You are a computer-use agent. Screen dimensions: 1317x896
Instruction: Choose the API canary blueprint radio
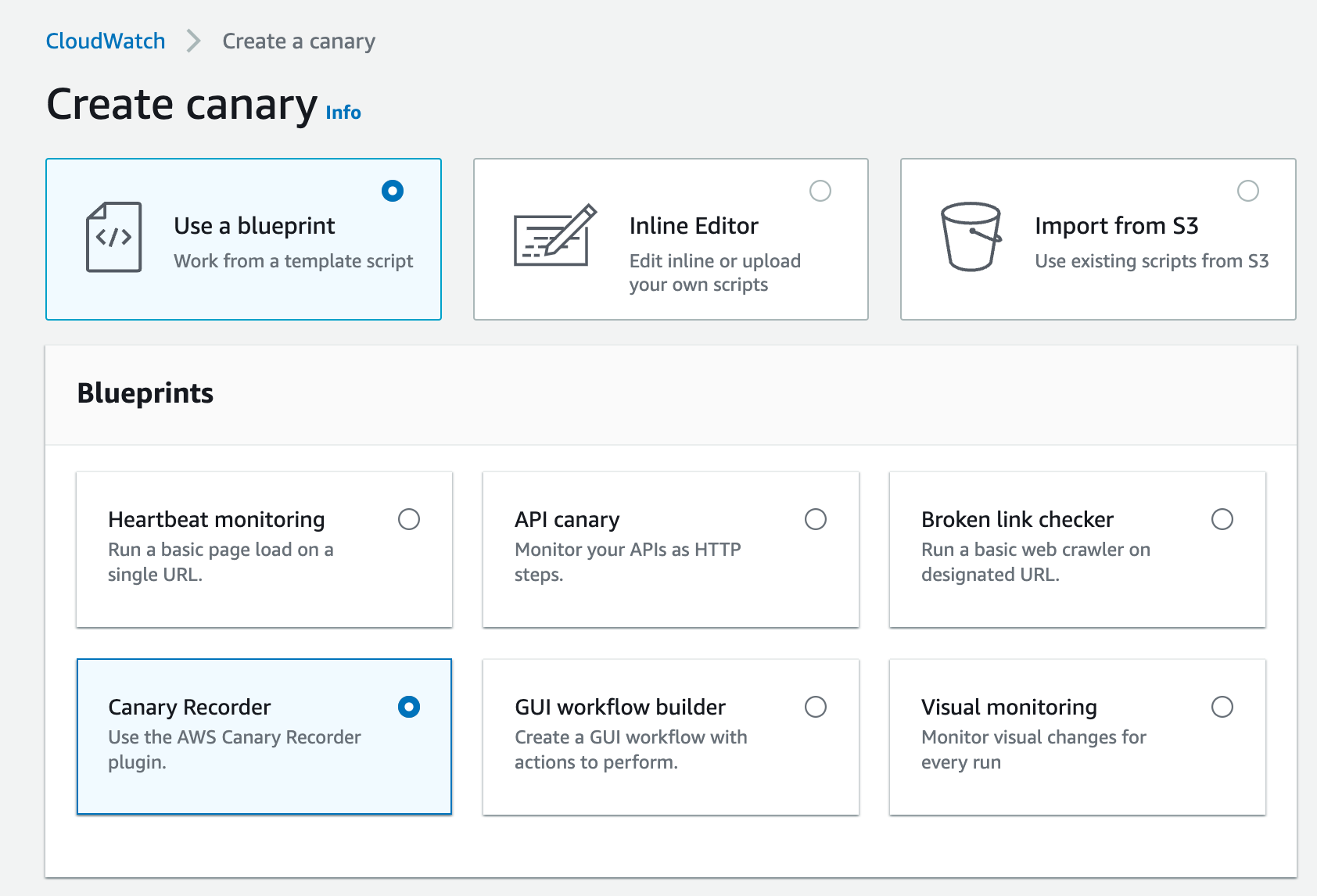[x=816, y=519]
